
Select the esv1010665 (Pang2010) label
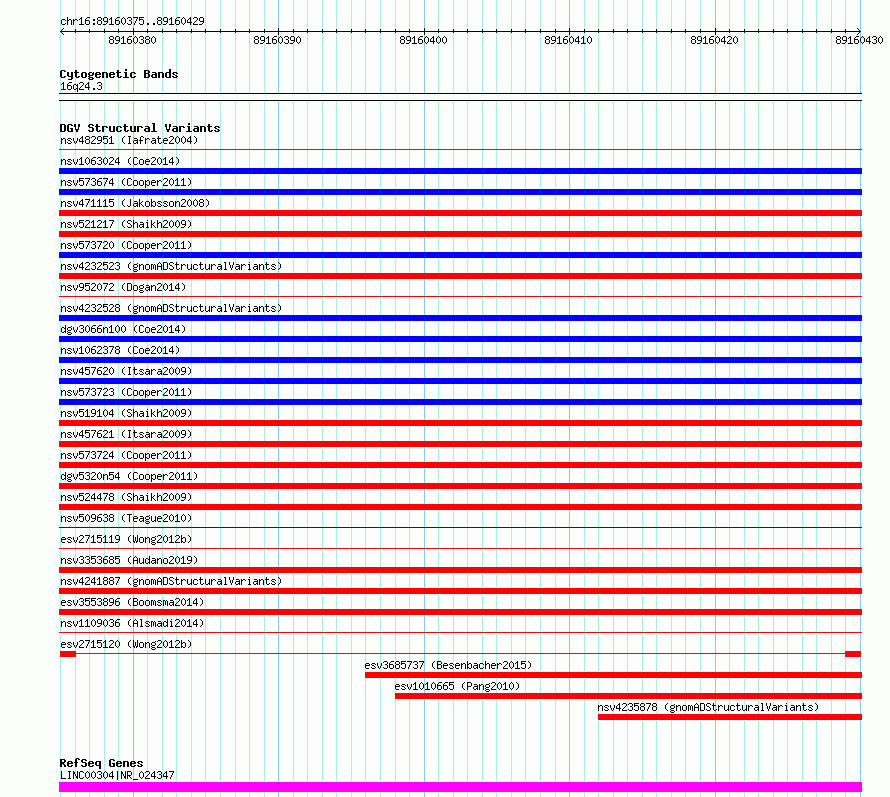pos(457,686)
